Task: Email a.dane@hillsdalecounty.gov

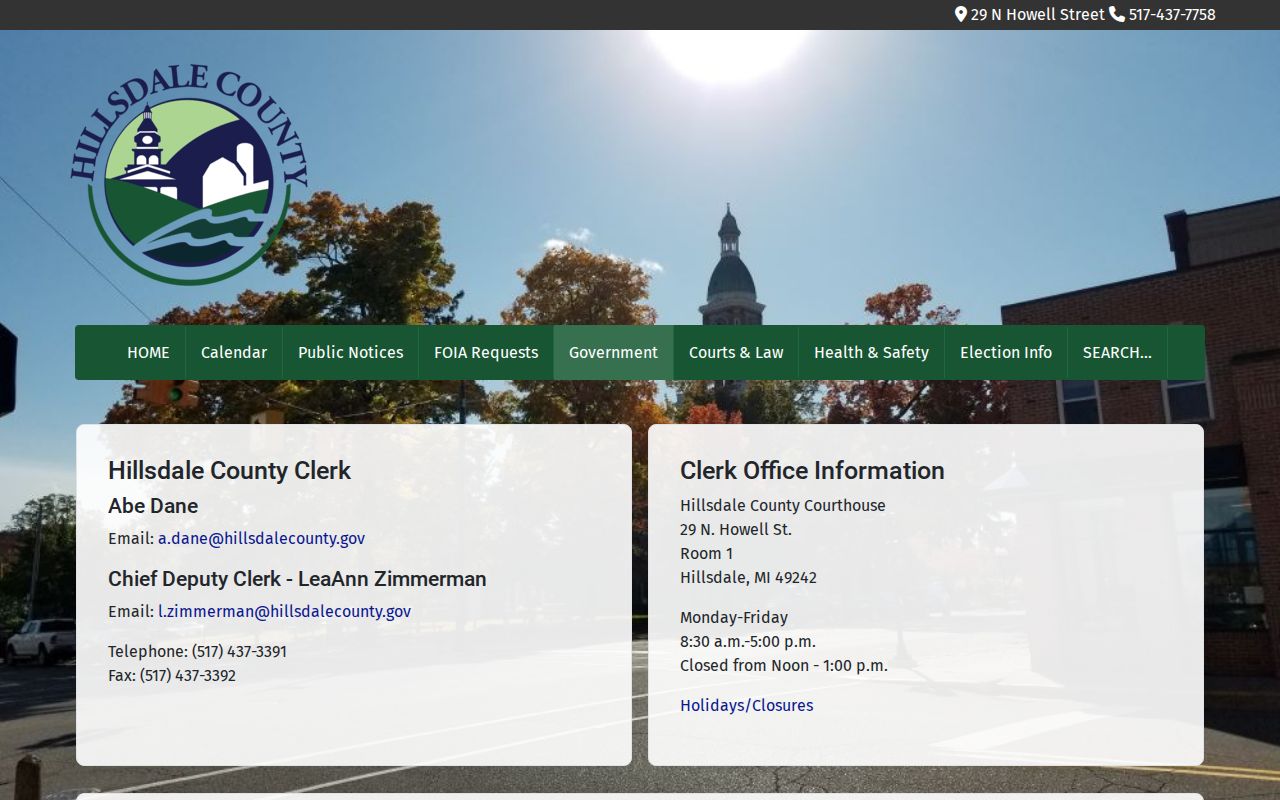Action: click(261, 538)
